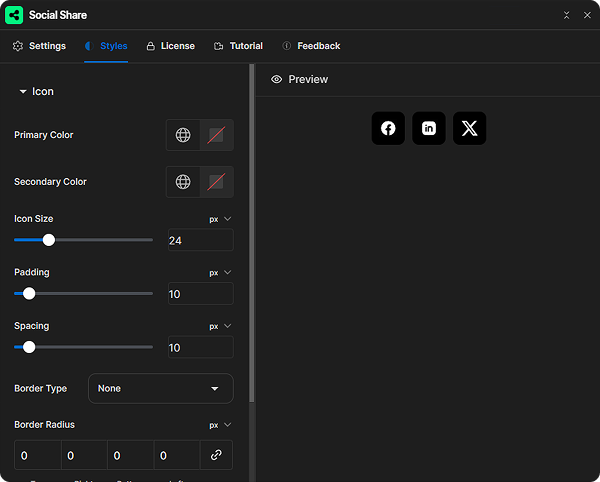Click the third Border Radius input field
The width and height of the screenshot is (600, 482).
pyautogui.click(x=130, y=455)
